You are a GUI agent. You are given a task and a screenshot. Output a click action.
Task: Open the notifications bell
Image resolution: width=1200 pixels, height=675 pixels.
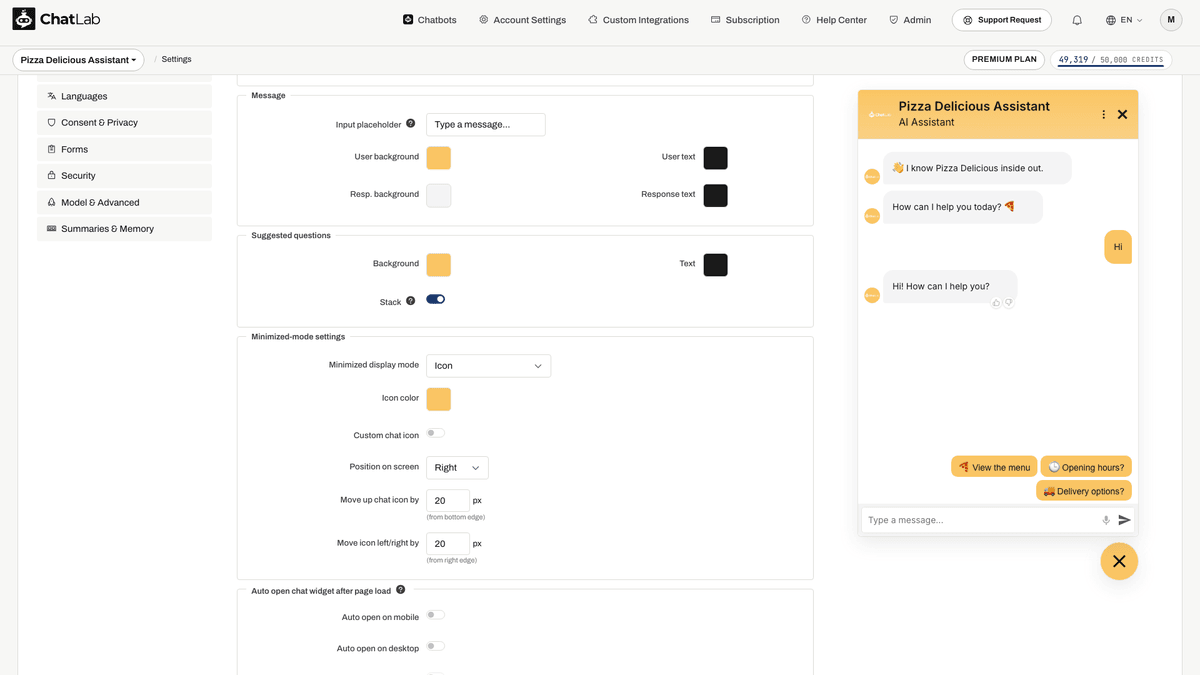coord(1077,20)
